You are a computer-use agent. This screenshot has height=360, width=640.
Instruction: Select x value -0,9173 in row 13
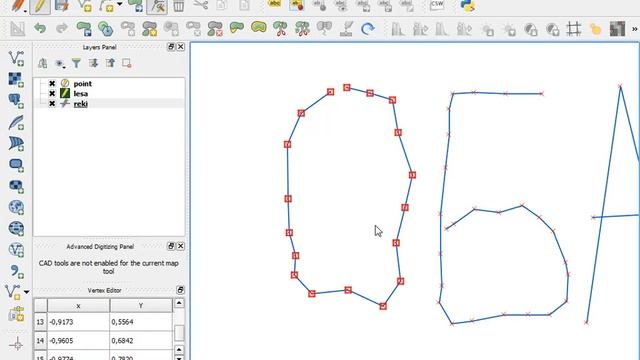(x=78, y=322)
